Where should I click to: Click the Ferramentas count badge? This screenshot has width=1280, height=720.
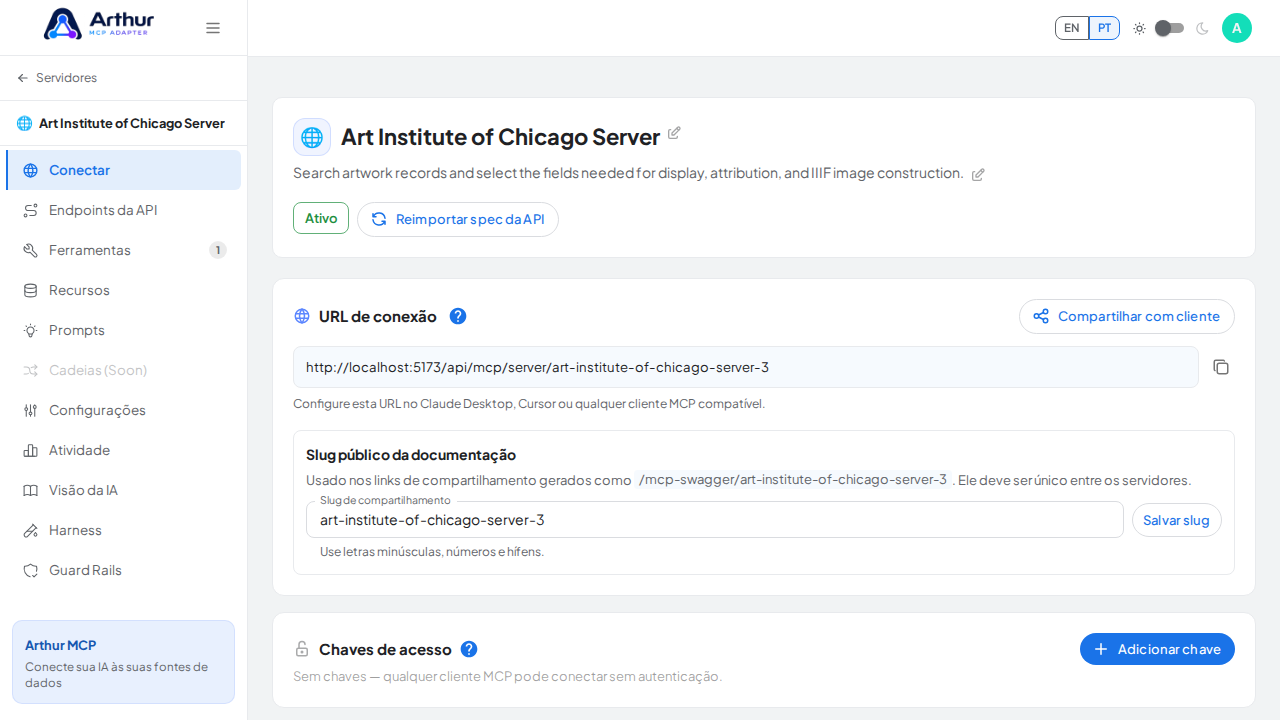click(x=218, y=250)
